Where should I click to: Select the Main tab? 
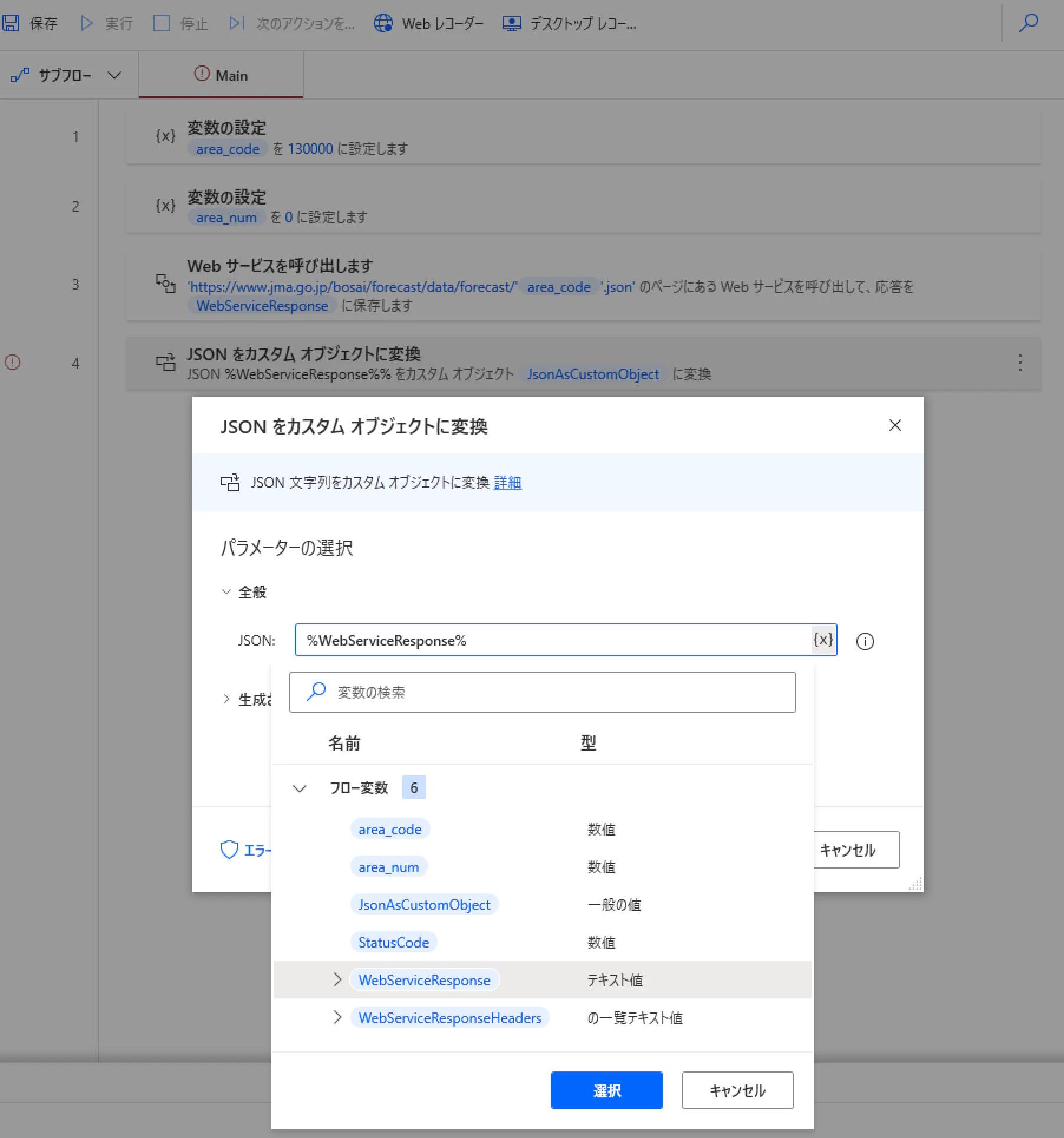coord(221,75)
